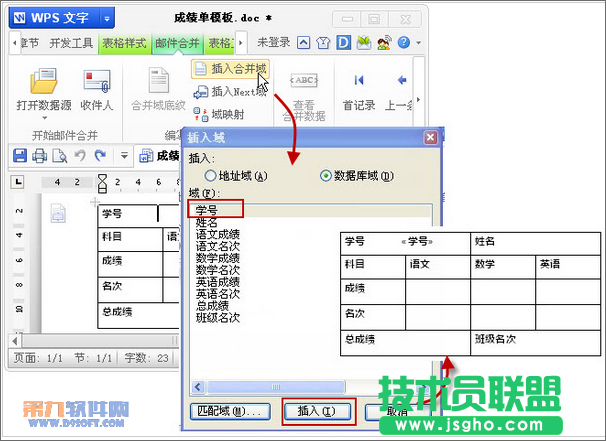Click field list horizontal scrollbar thumb
This screenshot has width=606, height=441.
pos(276,387)
